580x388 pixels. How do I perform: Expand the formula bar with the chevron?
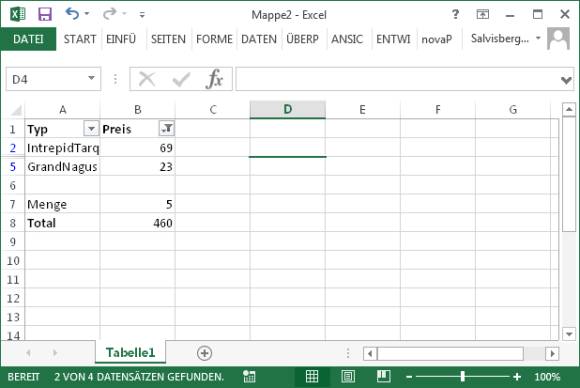566,79
